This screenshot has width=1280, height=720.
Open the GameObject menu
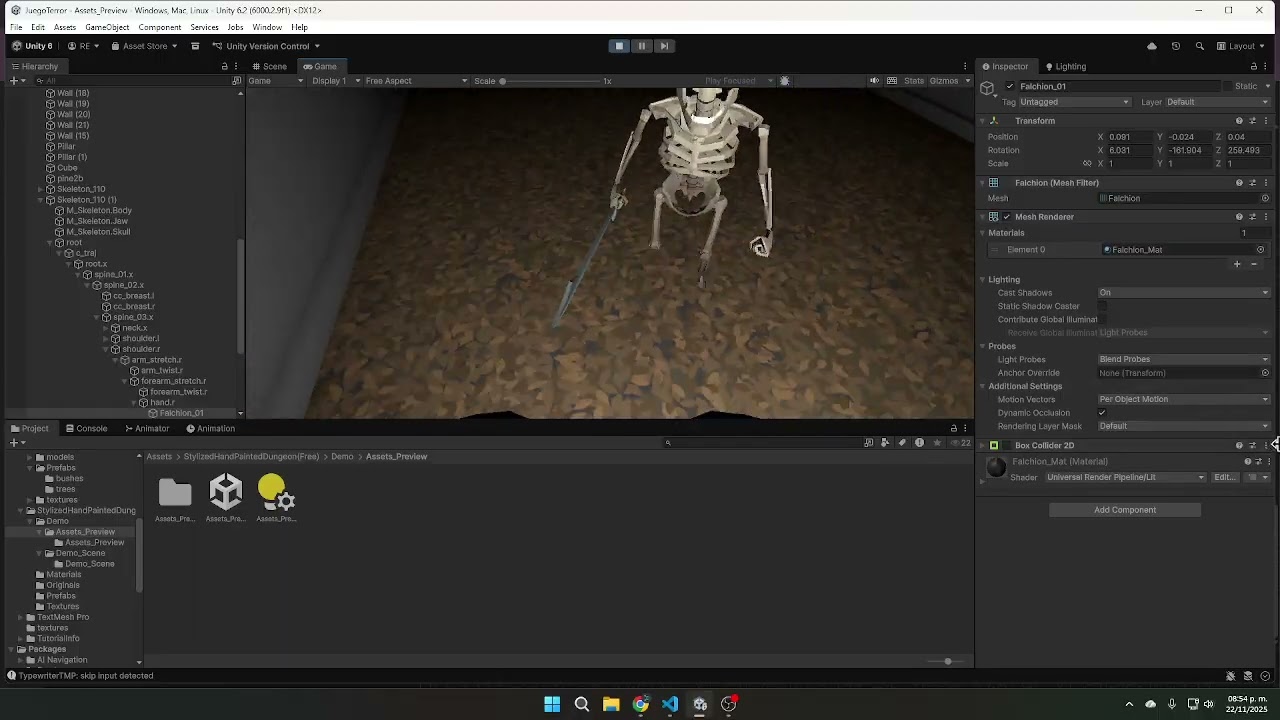pos(107,27)
